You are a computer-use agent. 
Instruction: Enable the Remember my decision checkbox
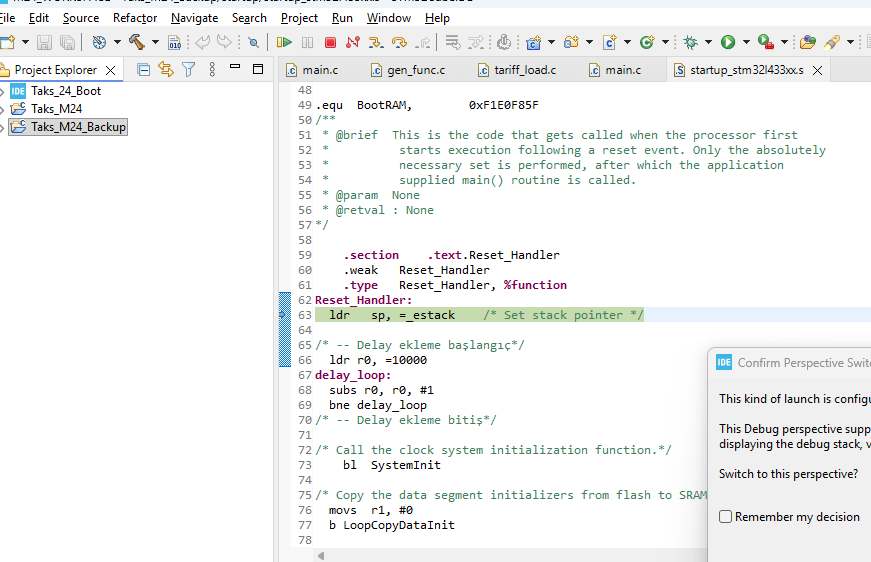pos(726,517)
